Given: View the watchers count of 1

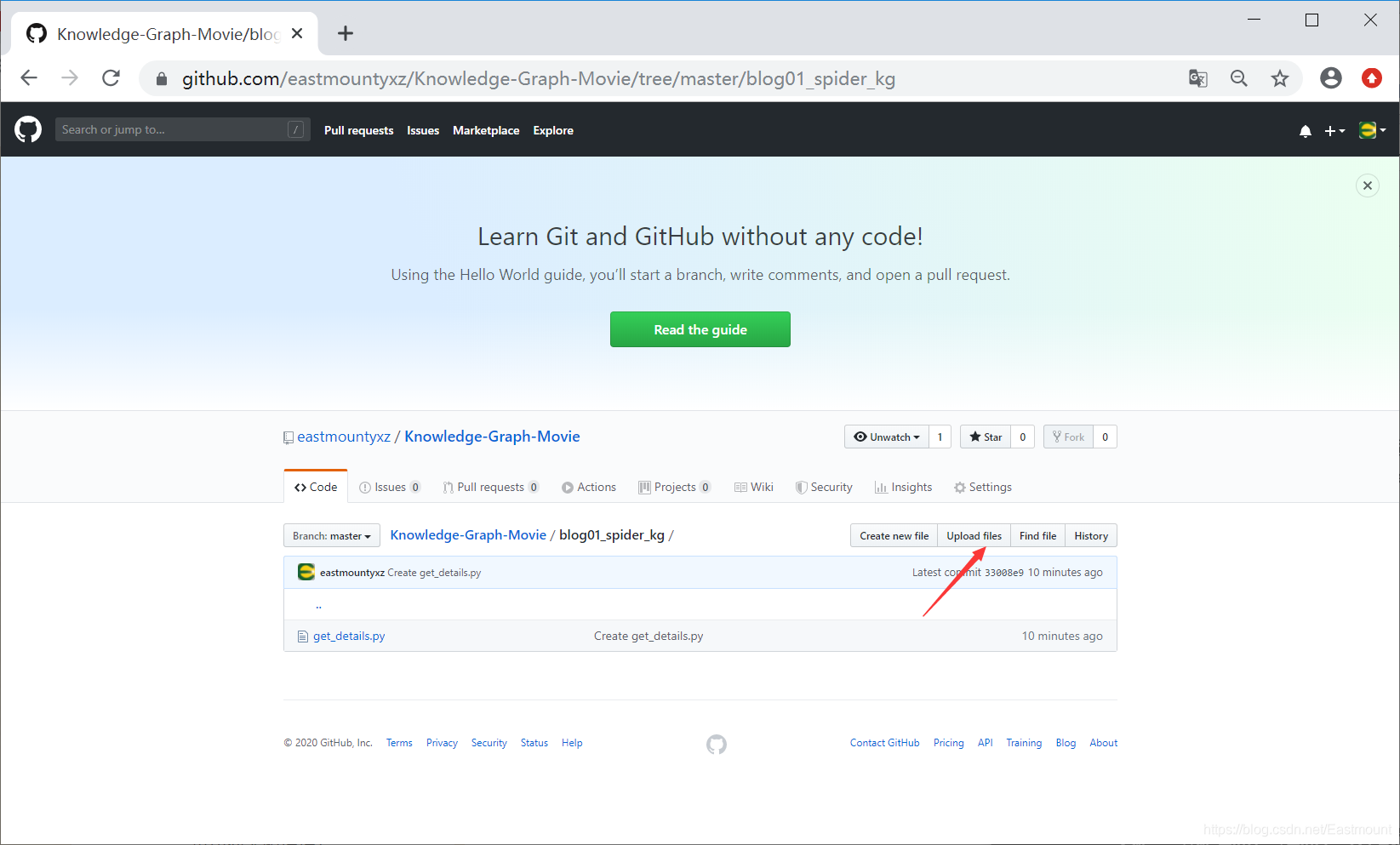Looking at the screenshot, I should 940,437.
